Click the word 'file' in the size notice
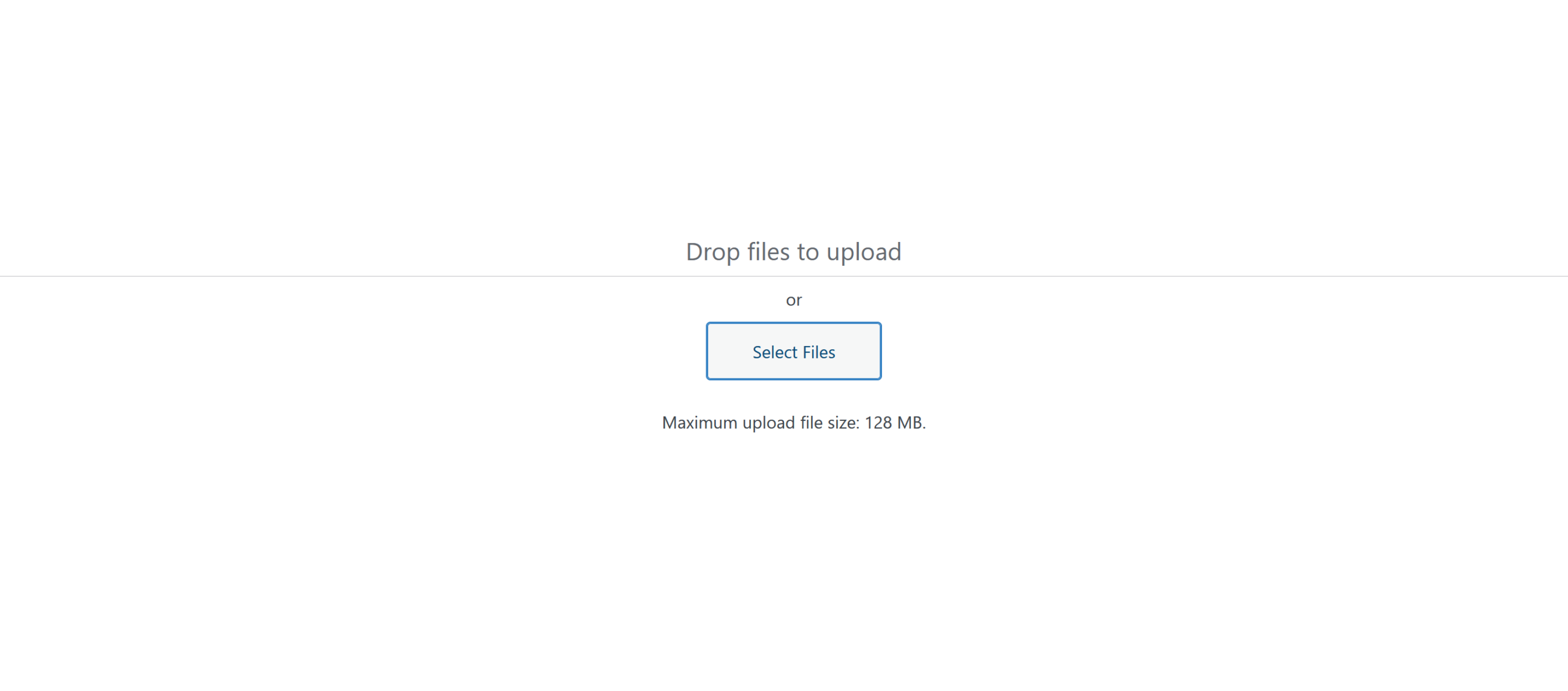 [x=811, y=423]
